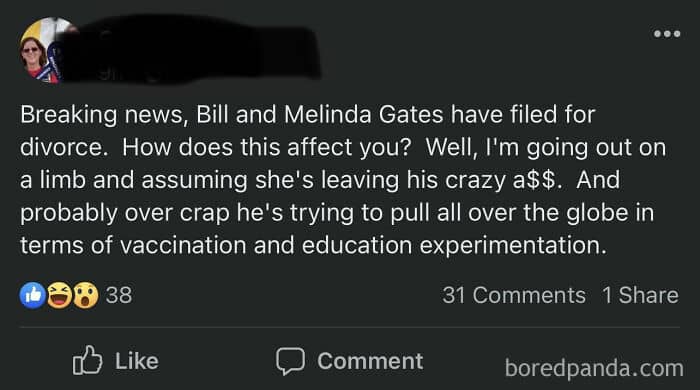This screenshot has height=390, width=700.
Task: Click the laughing face reaction emoji
Action: [59, 295]
